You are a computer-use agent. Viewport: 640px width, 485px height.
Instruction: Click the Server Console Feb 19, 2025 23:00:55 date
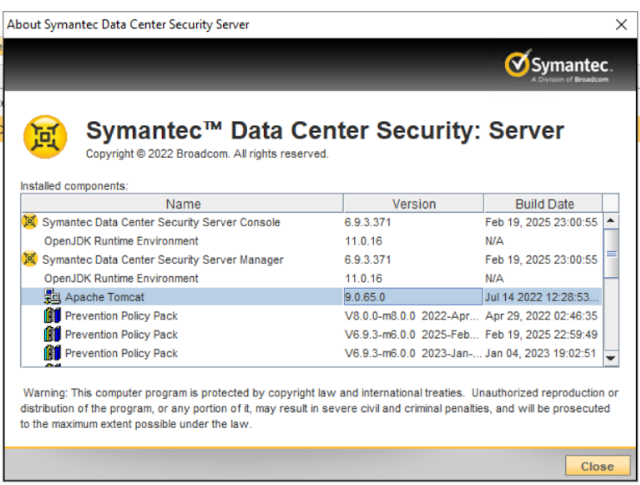tap(541, 222)
